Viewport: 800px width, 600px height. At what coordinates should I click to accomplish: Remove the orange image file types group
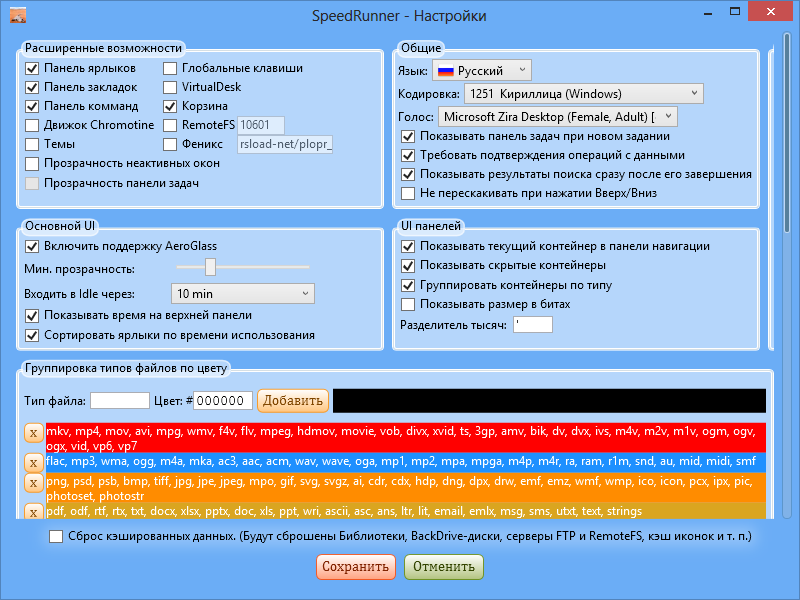coord(33,483)
